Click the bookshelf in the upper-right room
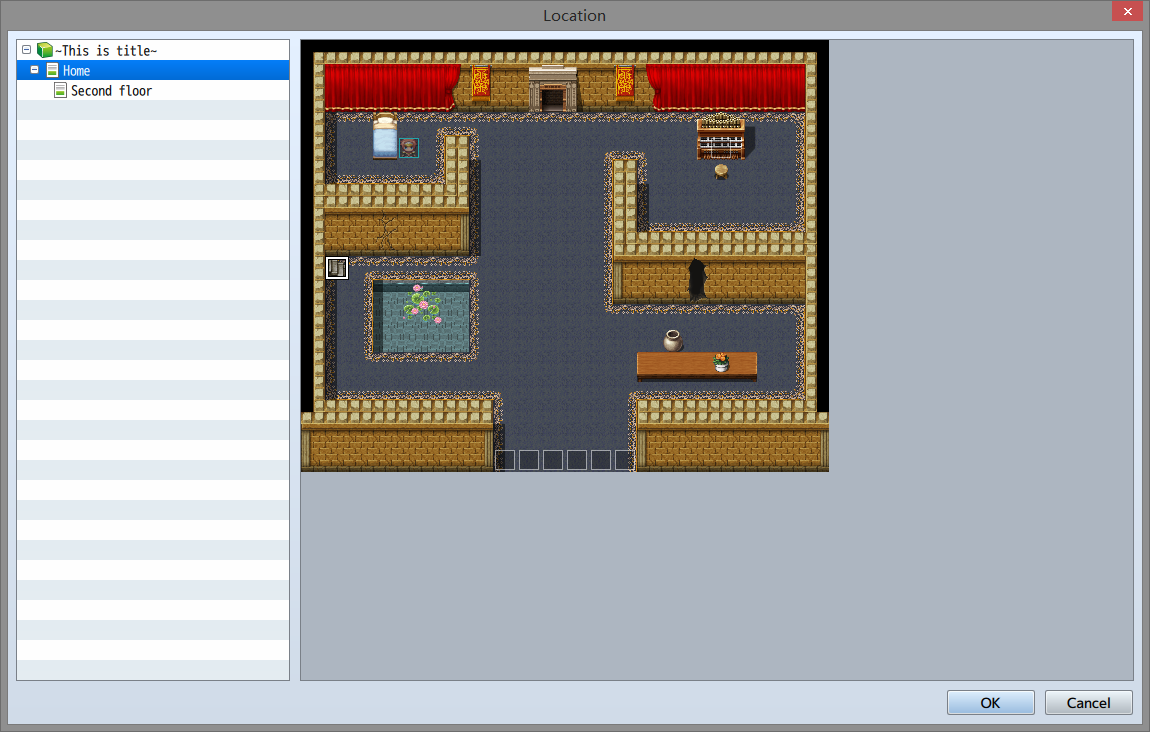 point(721,137)
